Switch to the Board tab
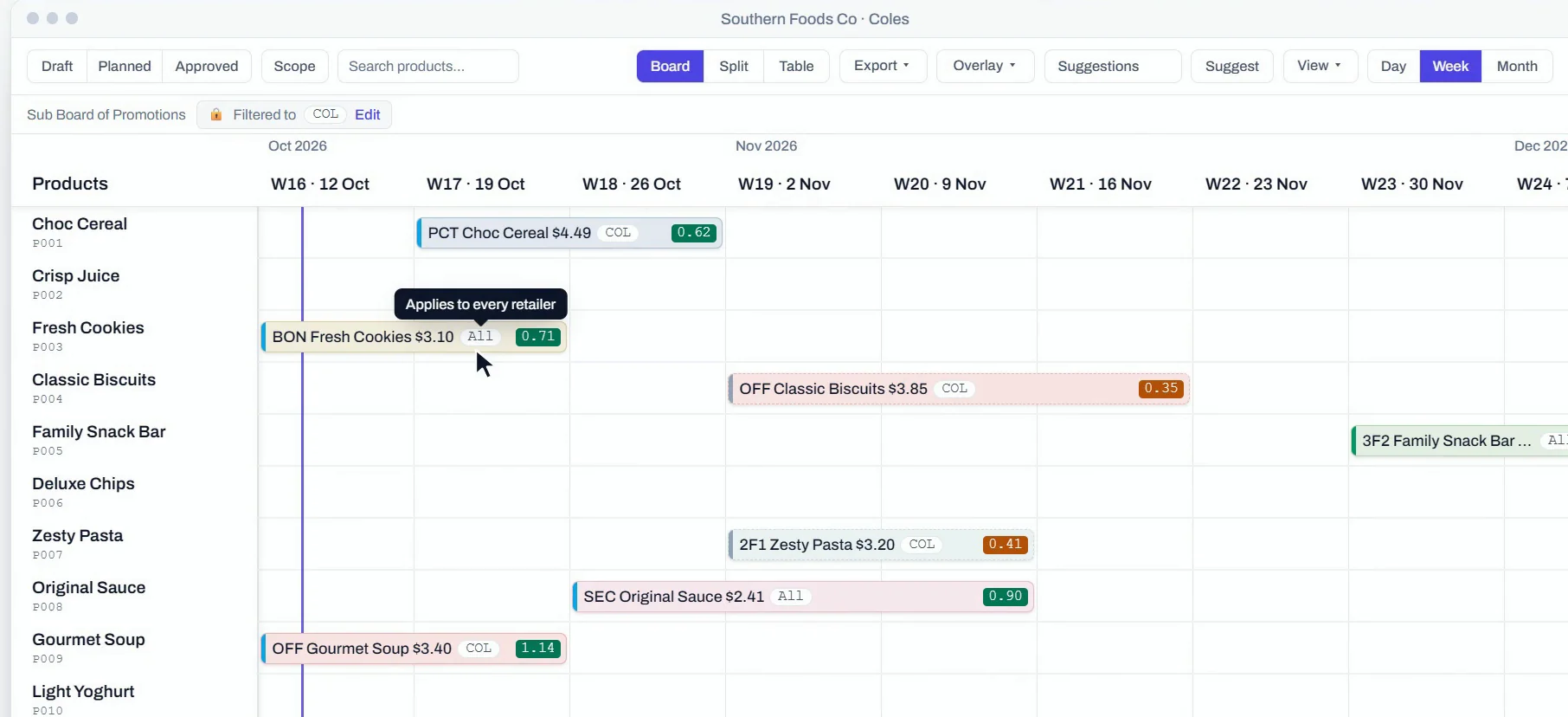Viewport: 1568px width, 717px height. (670, 66)
